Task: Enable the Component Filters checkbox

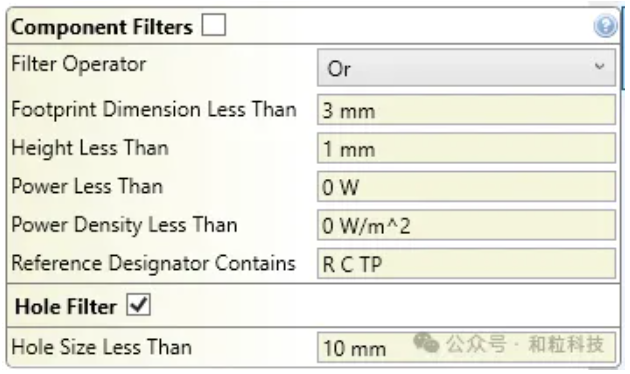Action: coord(214,25)
